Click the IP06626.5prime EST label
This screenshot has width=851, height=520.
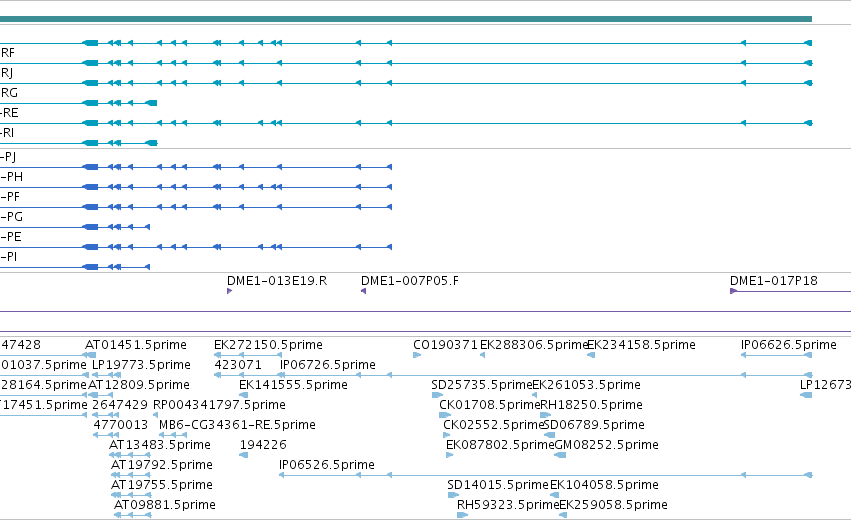pyautogui.click(x=789, y=345)
